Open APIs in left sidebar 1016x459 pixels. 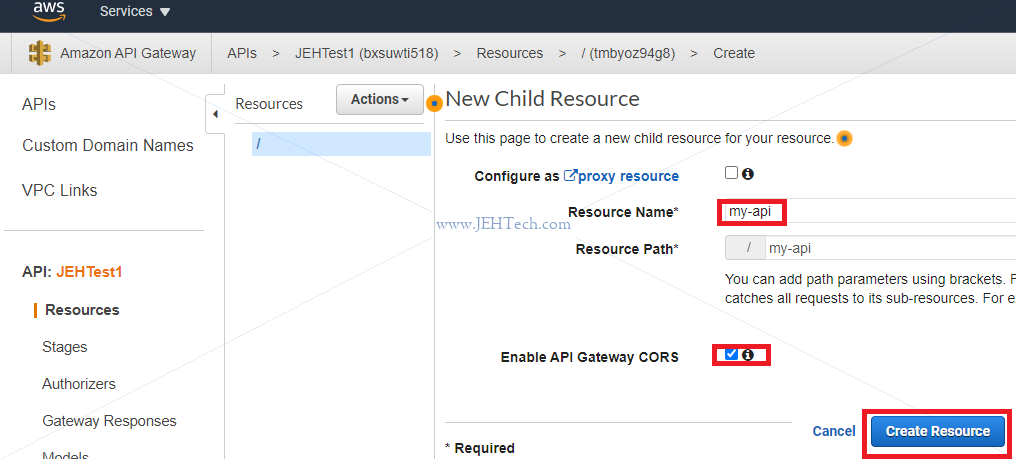point(39,105)
